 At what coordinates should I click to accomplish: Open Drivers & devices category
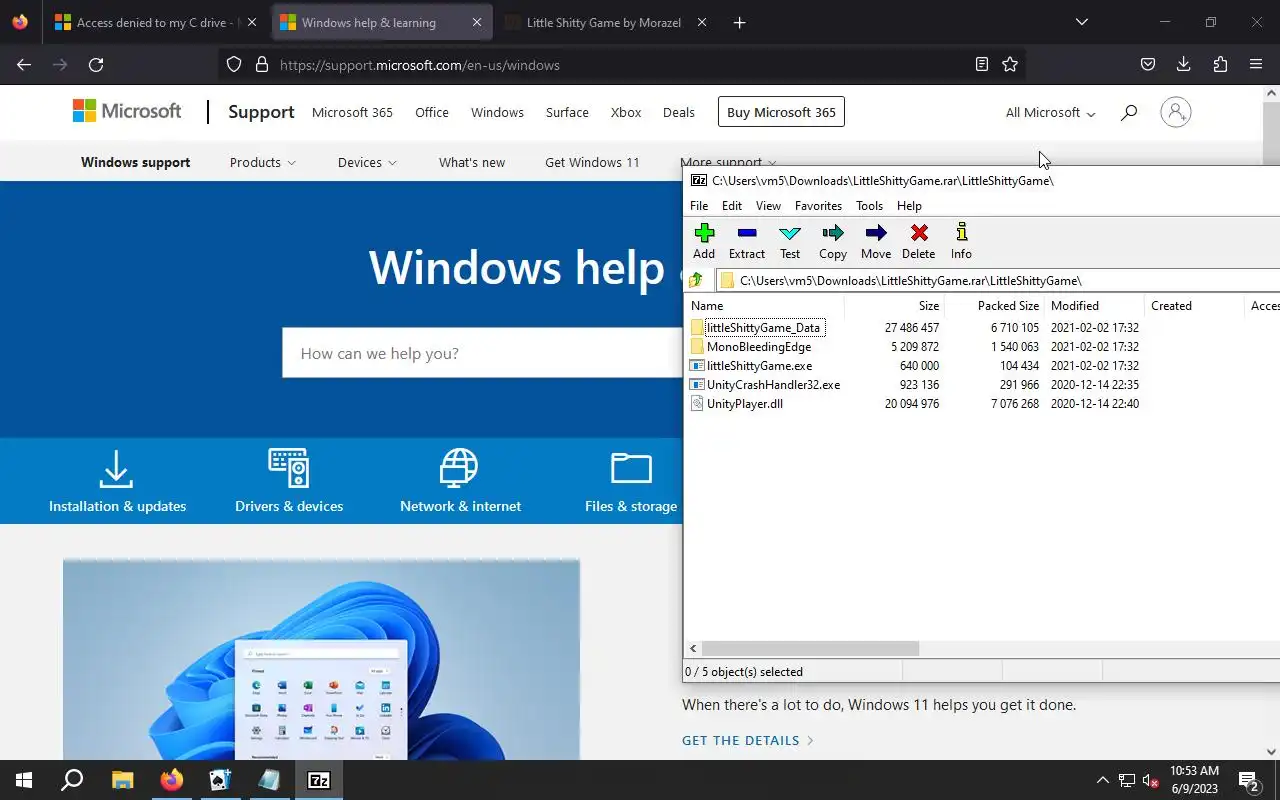tap(289, 481)
